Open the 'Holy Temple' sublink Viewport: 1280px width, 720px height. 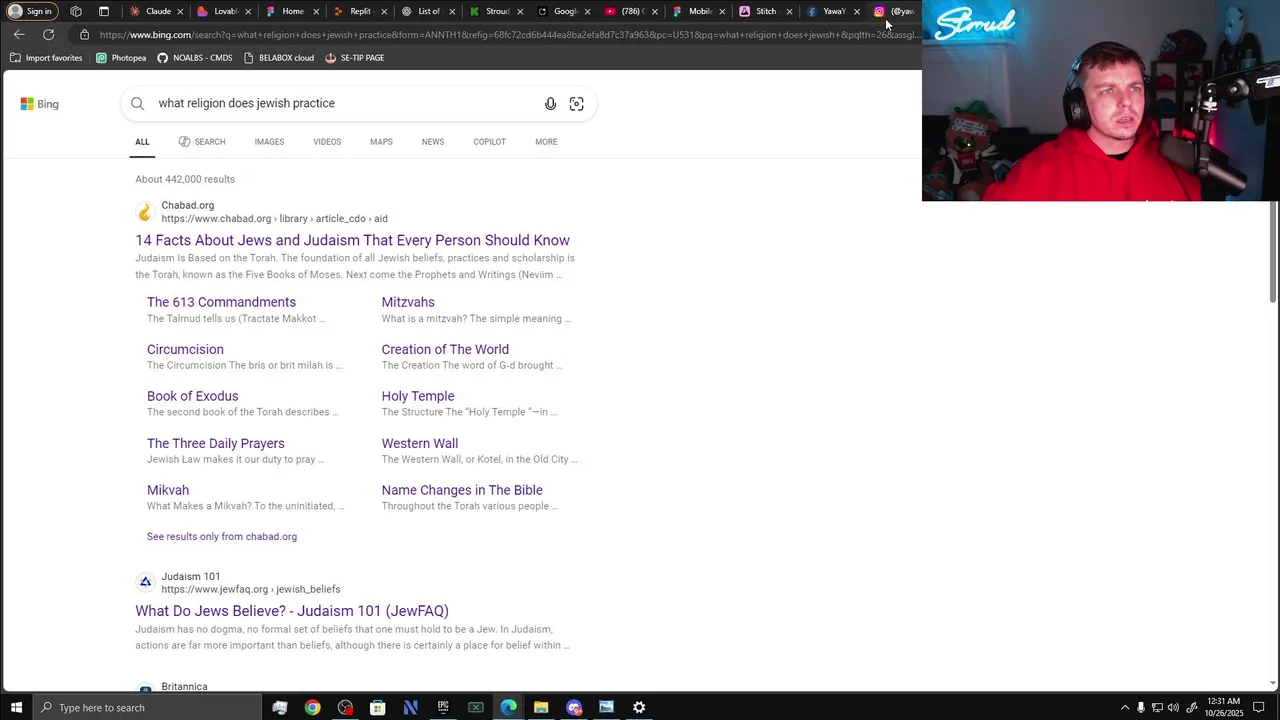pyautogui.click(x=418, y=396)
